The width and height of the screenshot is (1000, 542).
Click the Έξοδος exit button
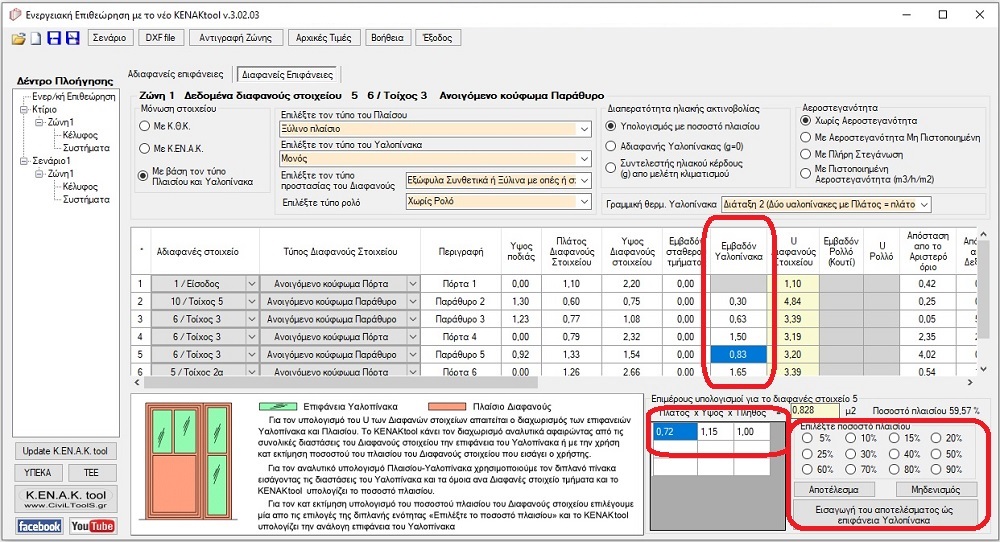pyautogui.click(x=438, y=38)
